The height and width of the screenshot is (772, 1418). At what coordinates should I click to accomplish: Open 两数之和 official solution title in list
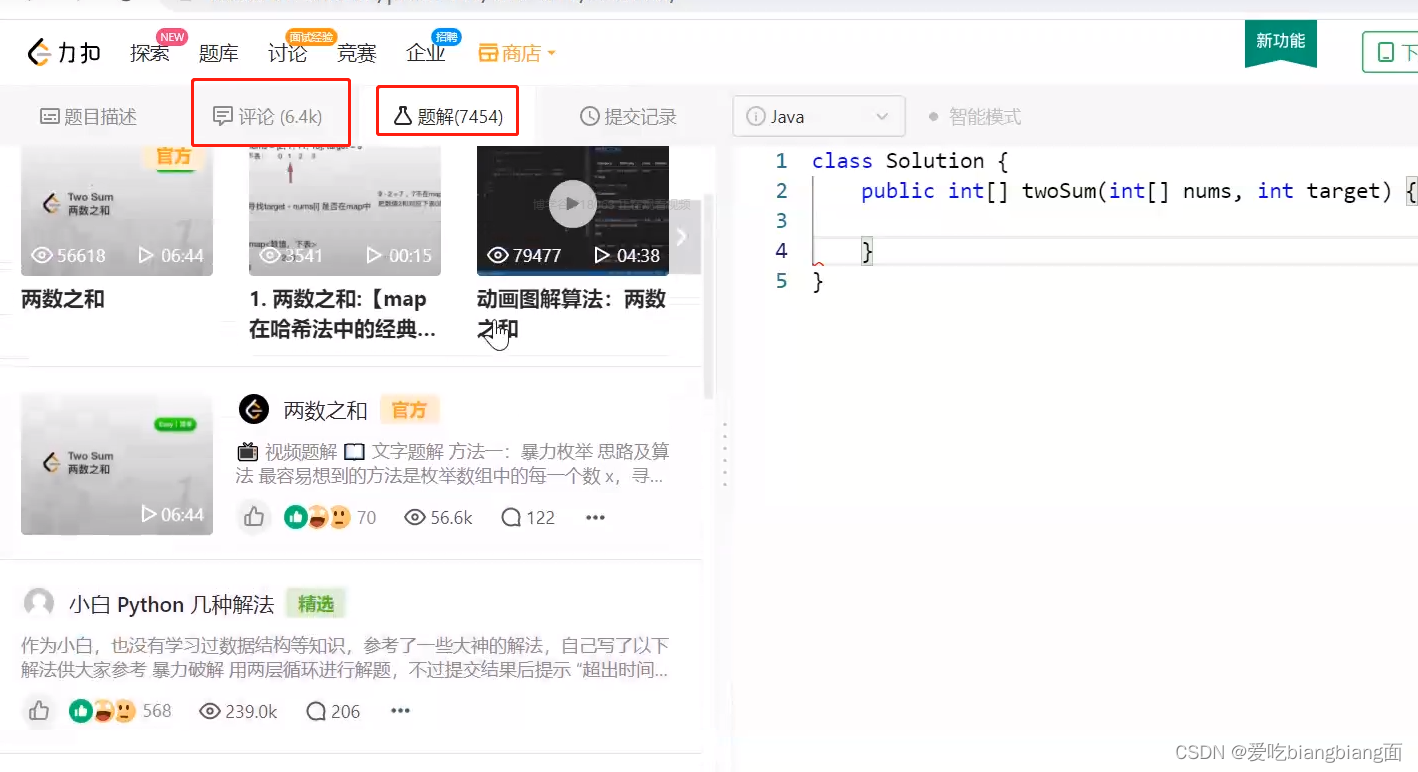point(326,410)
